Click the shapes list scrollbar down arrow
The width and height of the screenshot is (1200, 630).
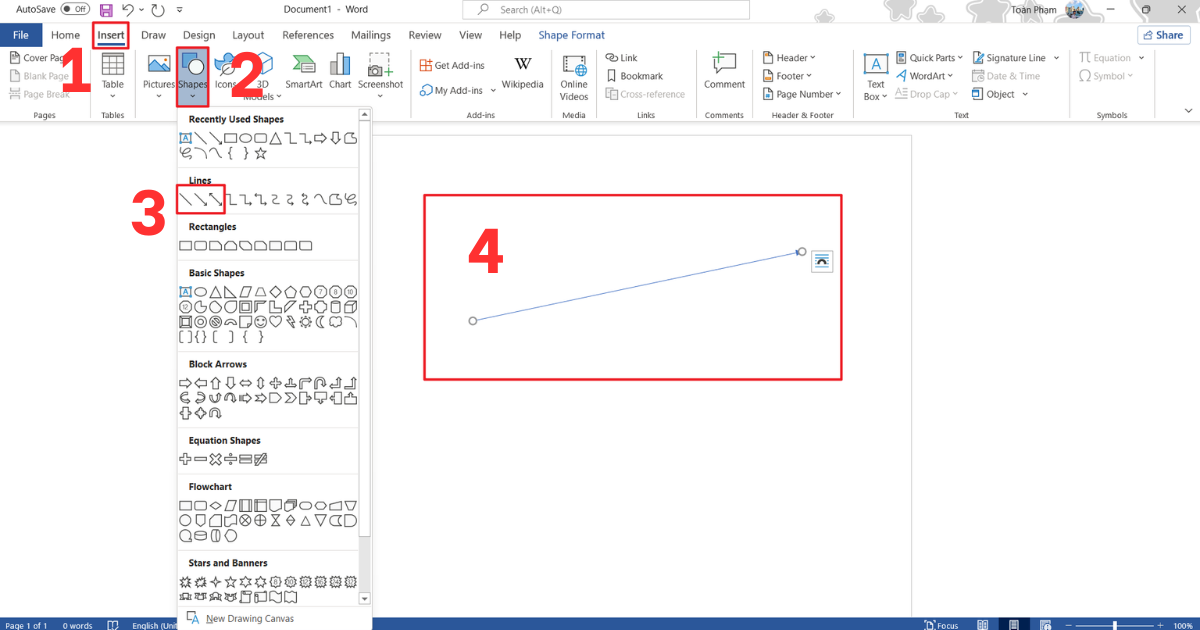364,598
